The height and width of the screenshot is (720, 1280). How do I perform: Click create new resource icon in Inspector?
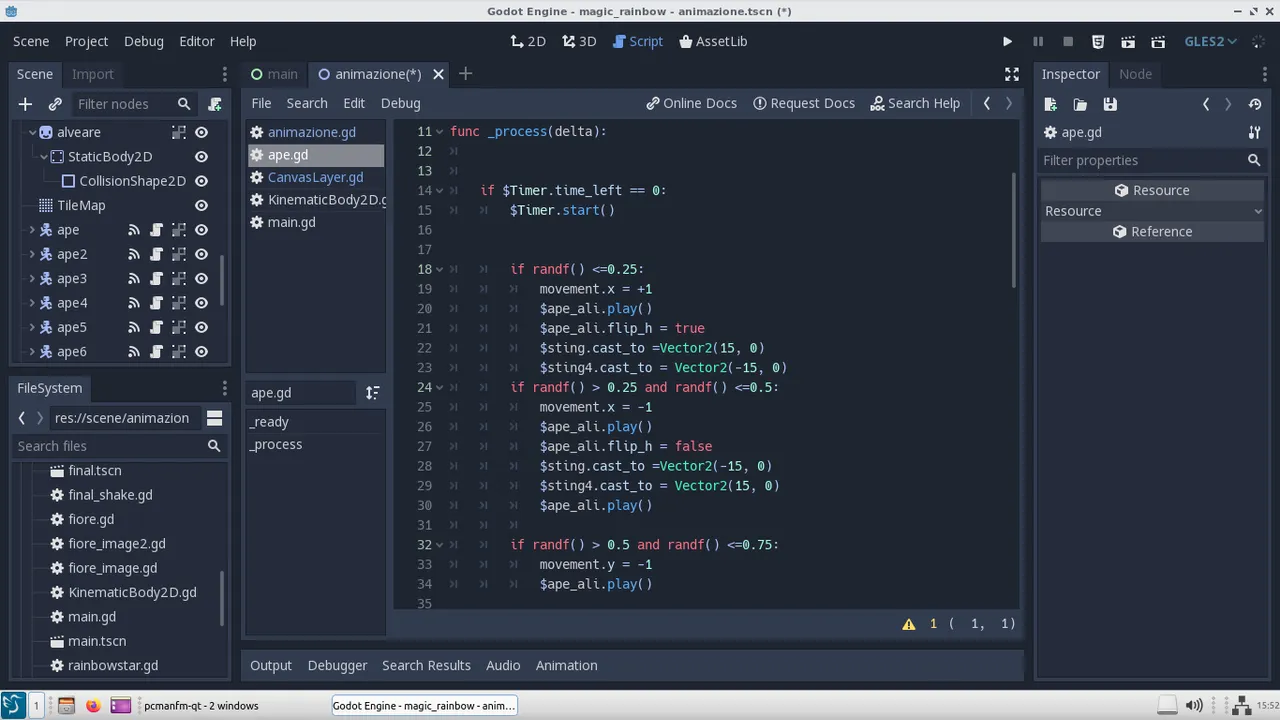tap(1050, 104)
